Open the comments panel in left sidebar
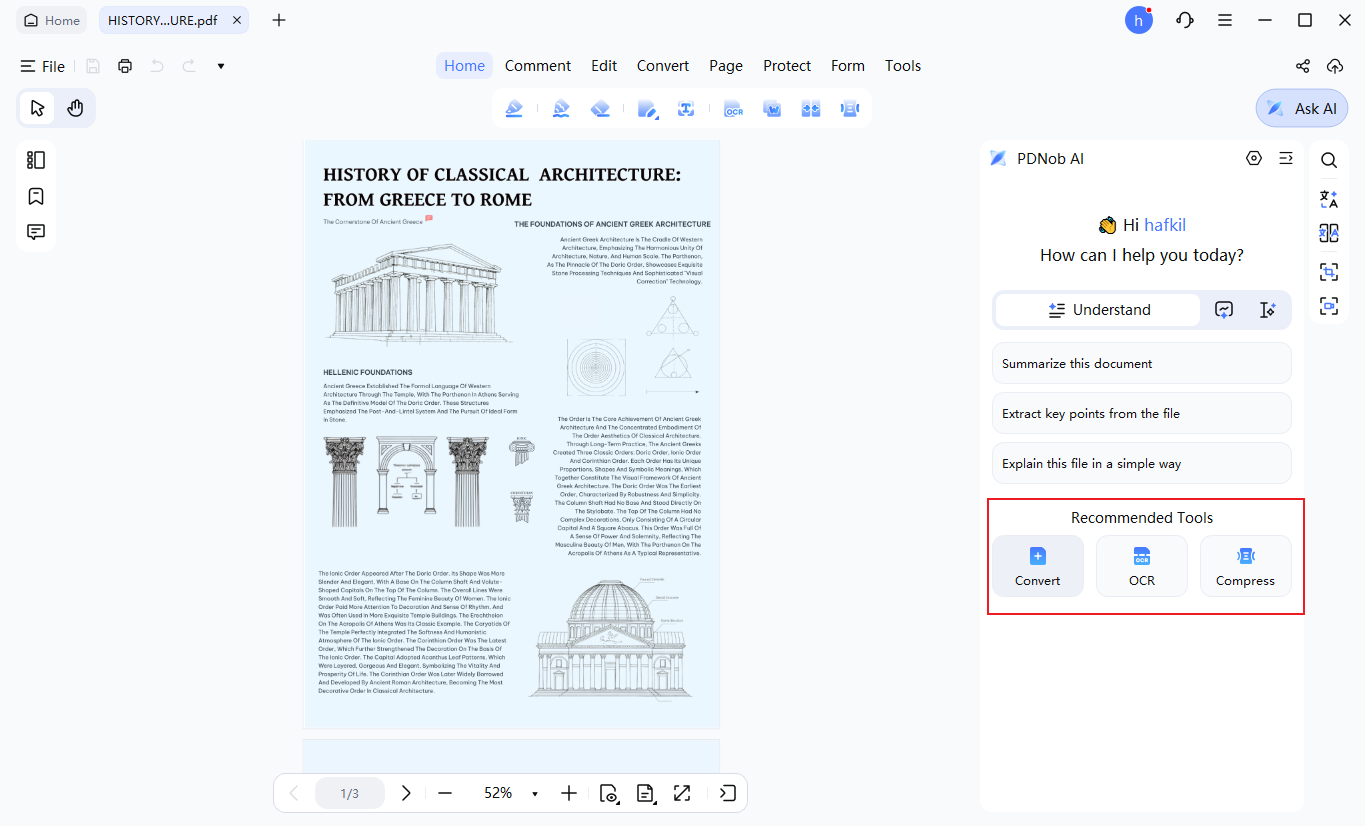Image resolution: width=1365 pixels, height=826 pixels. [x=36, y=232]
